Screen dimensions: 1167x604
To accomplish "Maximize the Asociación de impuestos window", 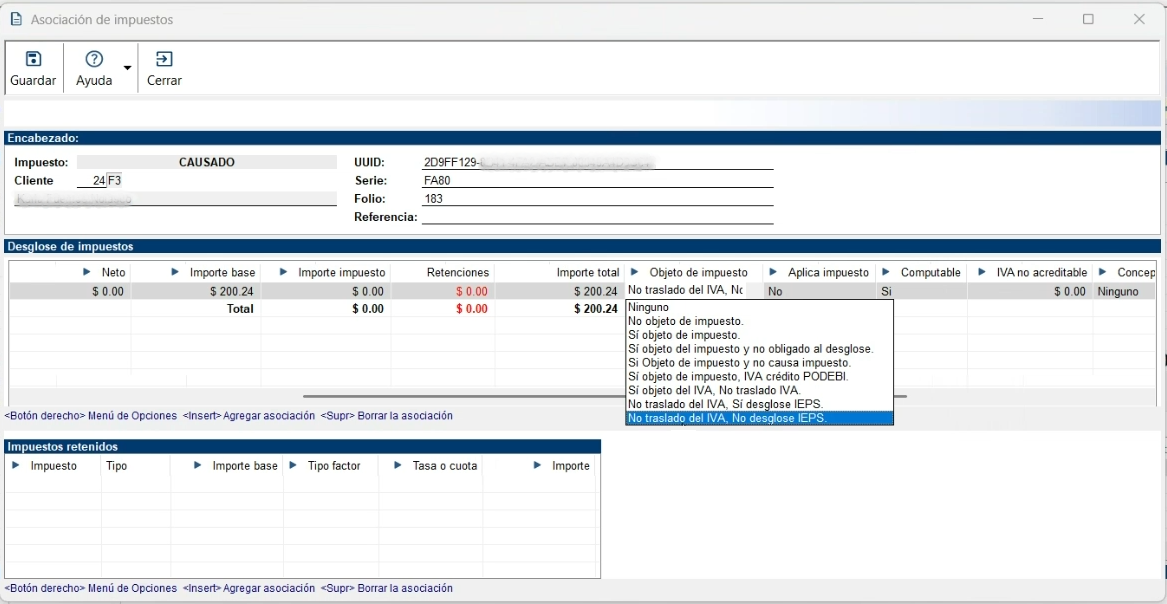I will pos(1088,19).
